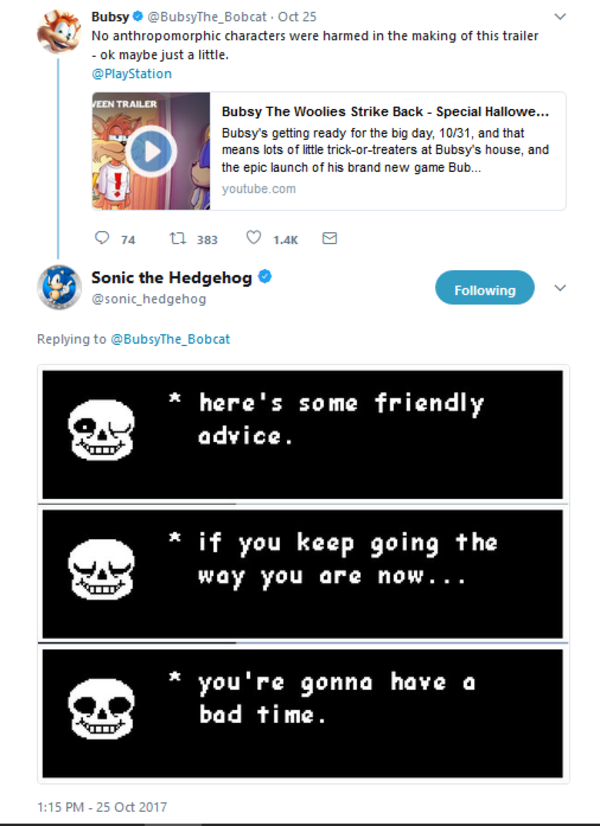Screen dimensions: 600x826
Task: Click Sonic the Hedgehog's verified badge
Action: click(265, 277)
